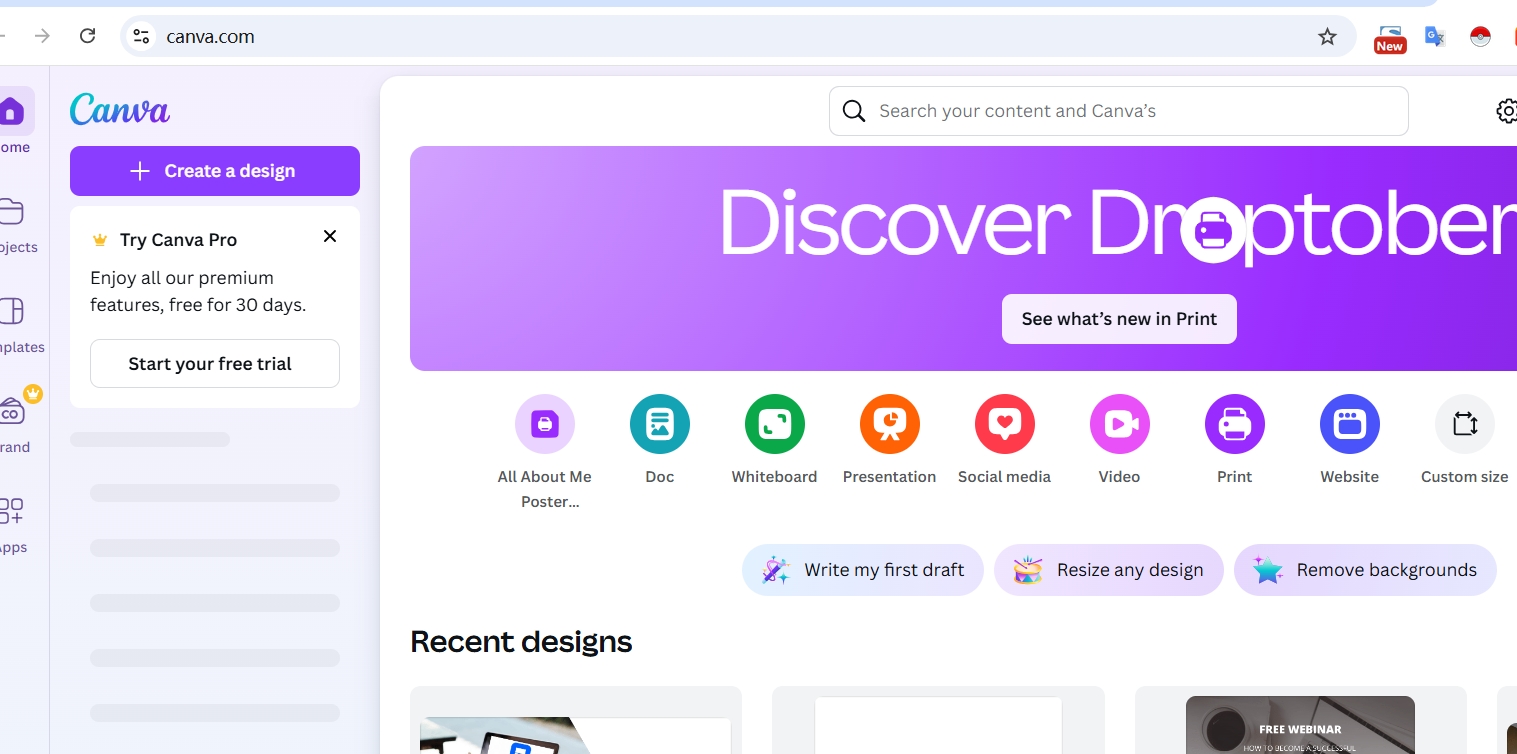
Task: Choose Video design type
Action: [1120, 440]
